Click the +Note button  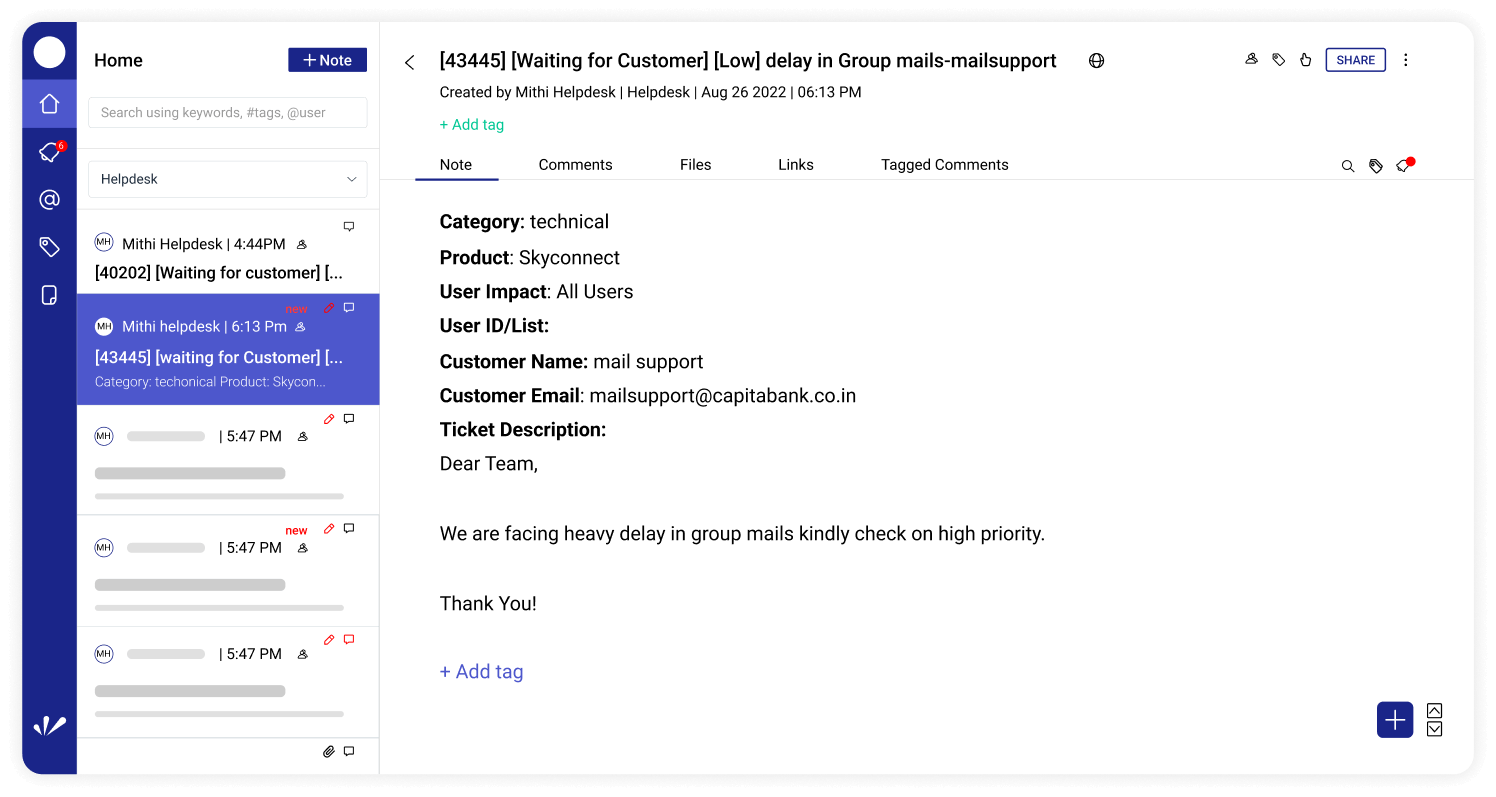point(327,59)
